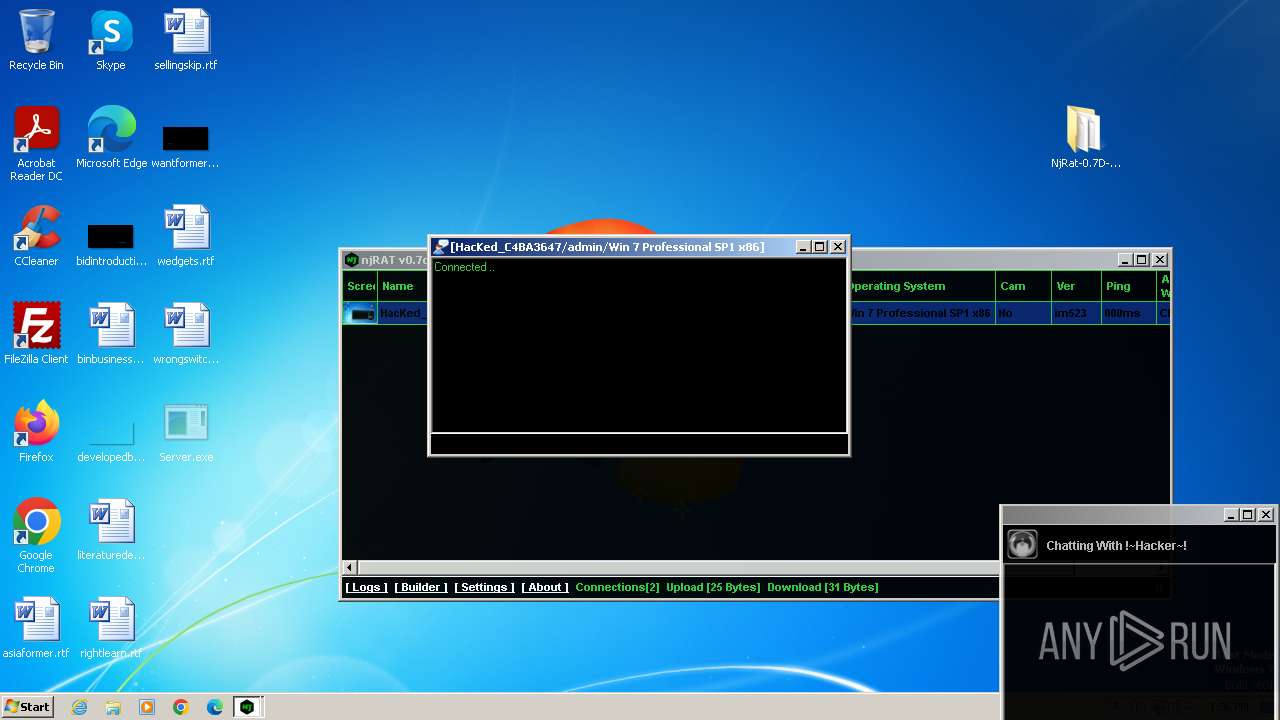1280x720 pixels.
Task: Close the HacKed chat window
Action: click(x=838, y=247)
